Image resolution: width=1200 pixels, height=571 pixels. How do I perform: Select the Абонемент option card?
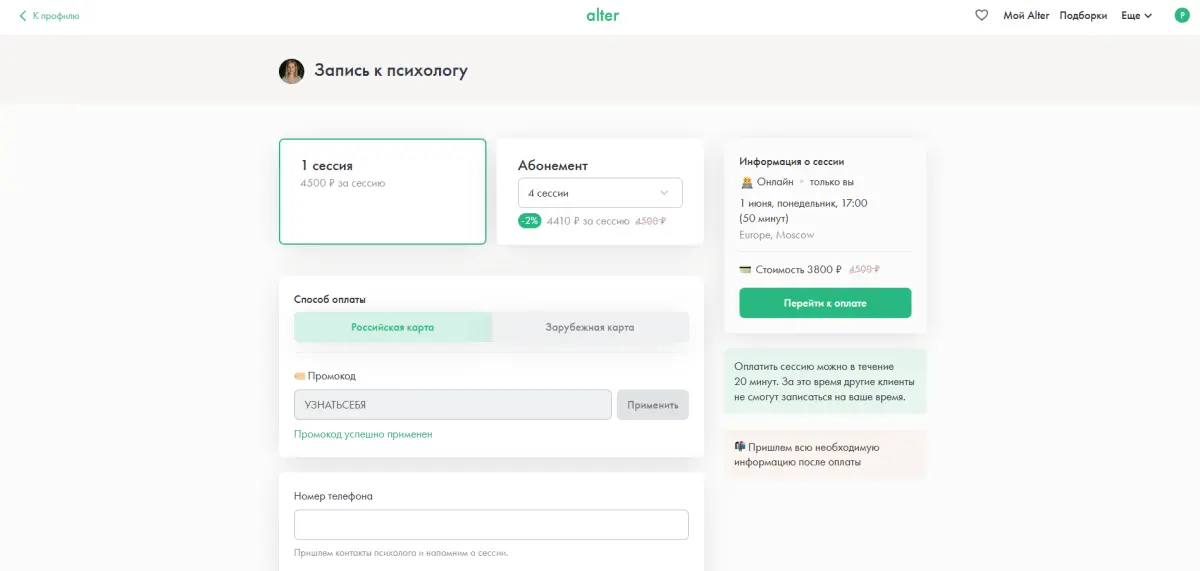[600, 191]
